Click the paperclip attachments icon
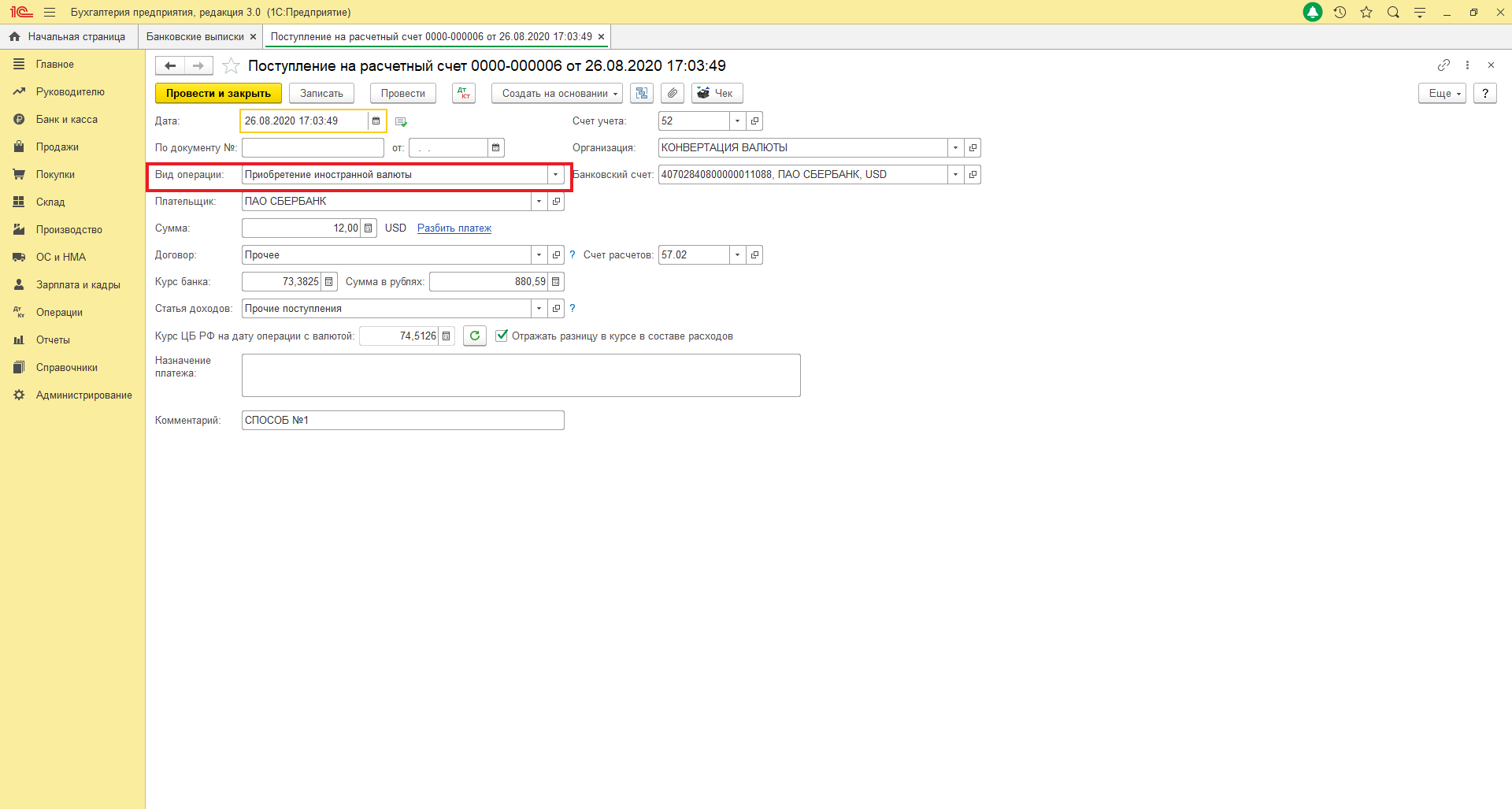 coord(672,93)
